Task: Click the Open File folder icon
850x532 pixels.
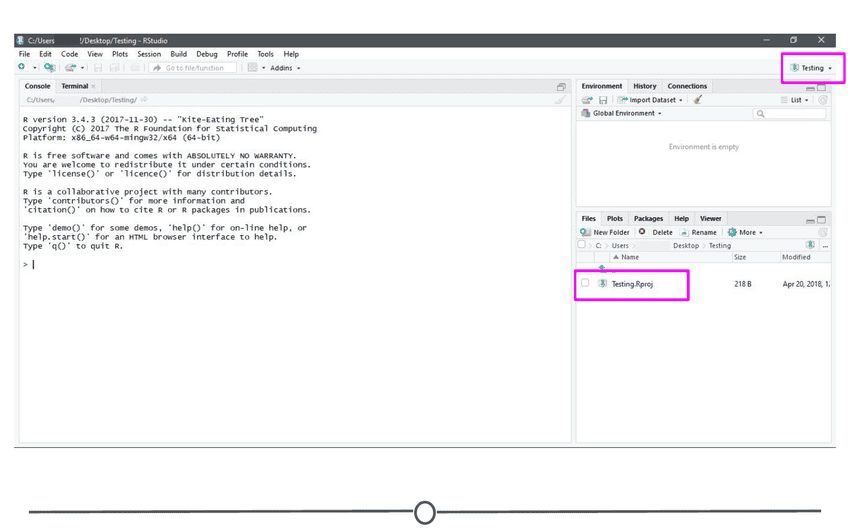Action: pos(70,68)
